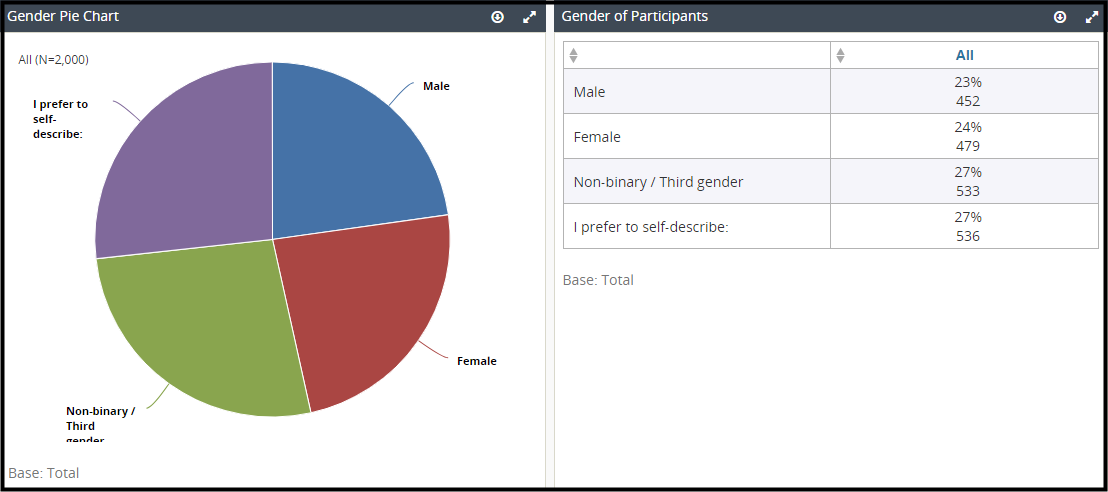
Task: Sort table by the row label column arrows
Action: [x=573, y=55]
